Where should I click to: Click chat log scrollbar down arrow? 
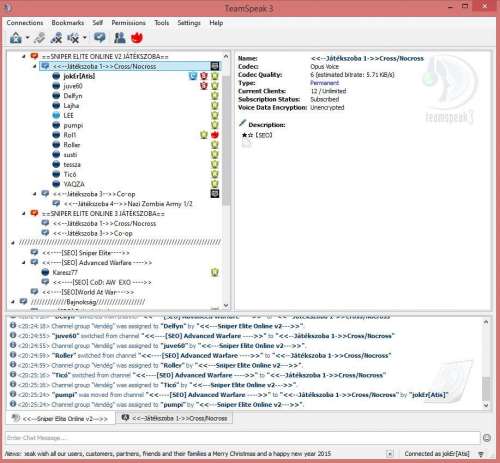[486, 405]
